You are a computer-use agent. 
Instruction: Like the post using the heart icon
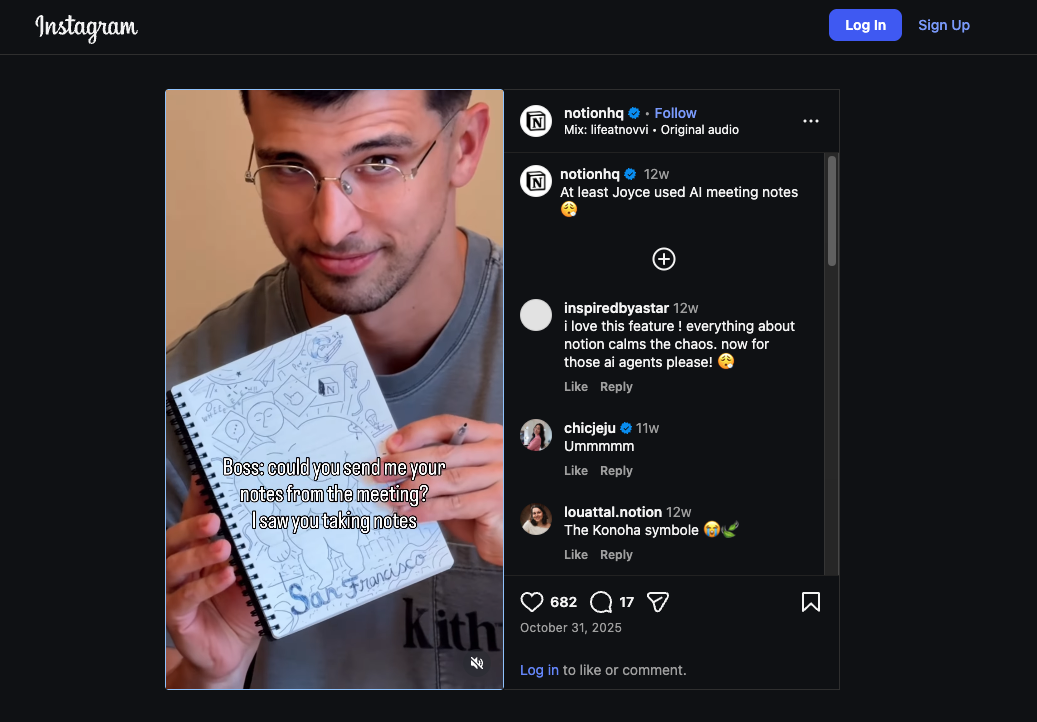click(531, 602)
